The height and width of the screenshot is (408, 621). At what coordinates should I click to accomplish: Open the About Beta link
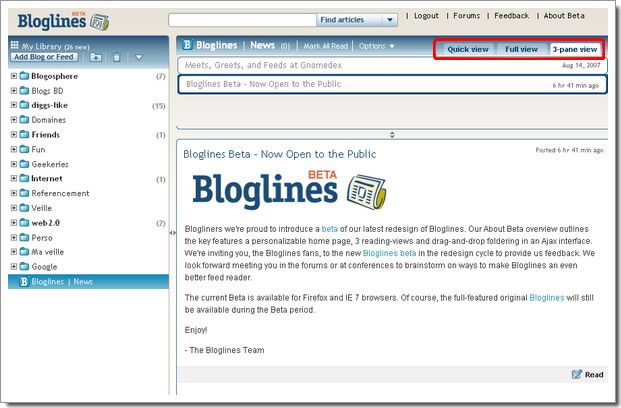[x=564, y=16]
